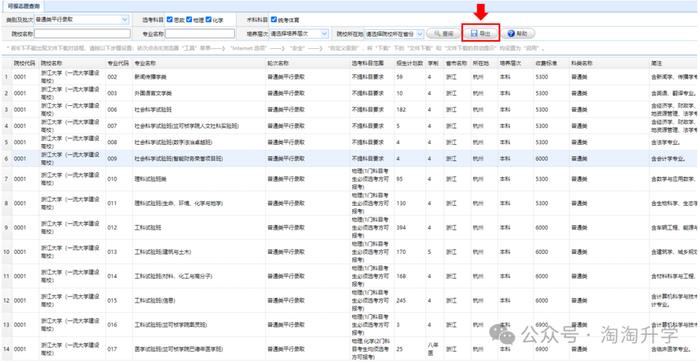The image size is (700, 363).
Task: Click the plan number cell 168
Action: pos(401,276)
